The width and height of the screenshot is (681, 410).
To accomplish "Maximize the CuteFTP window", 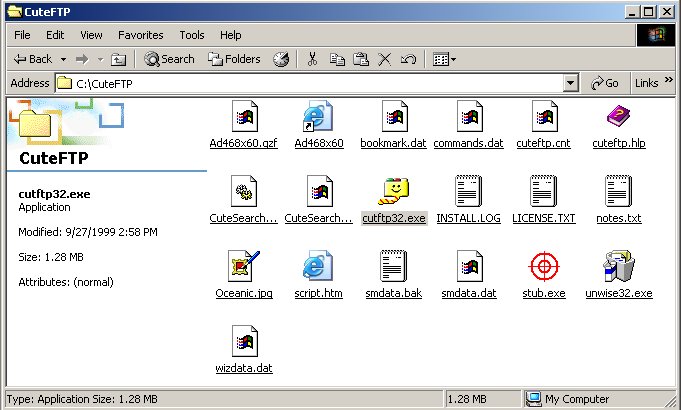I will (648, 12).
